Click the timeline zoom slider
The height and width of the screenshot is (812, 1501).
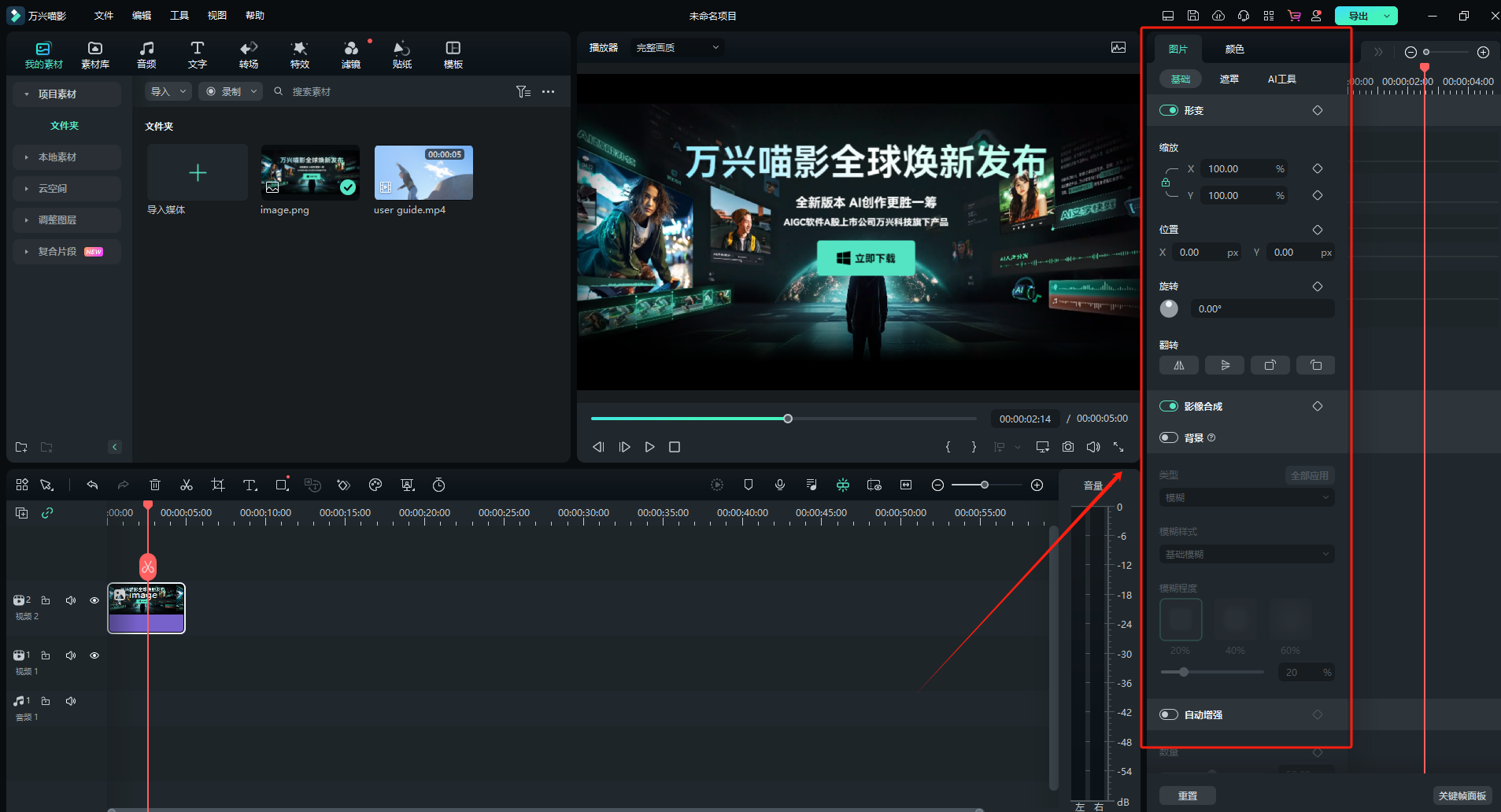[987, 485]
